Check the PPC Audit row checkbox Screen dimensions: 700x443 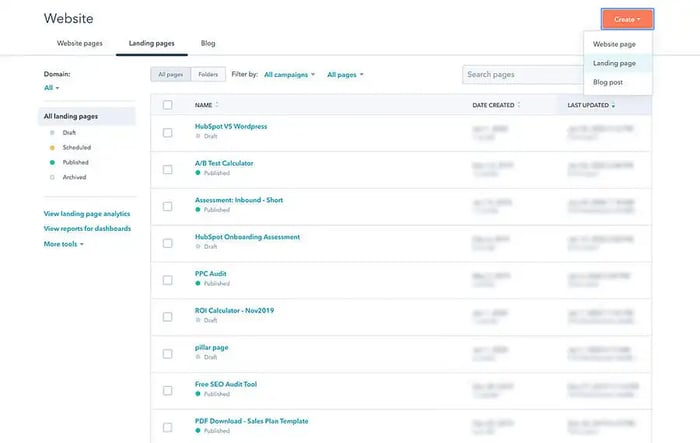tap(167, 280)
